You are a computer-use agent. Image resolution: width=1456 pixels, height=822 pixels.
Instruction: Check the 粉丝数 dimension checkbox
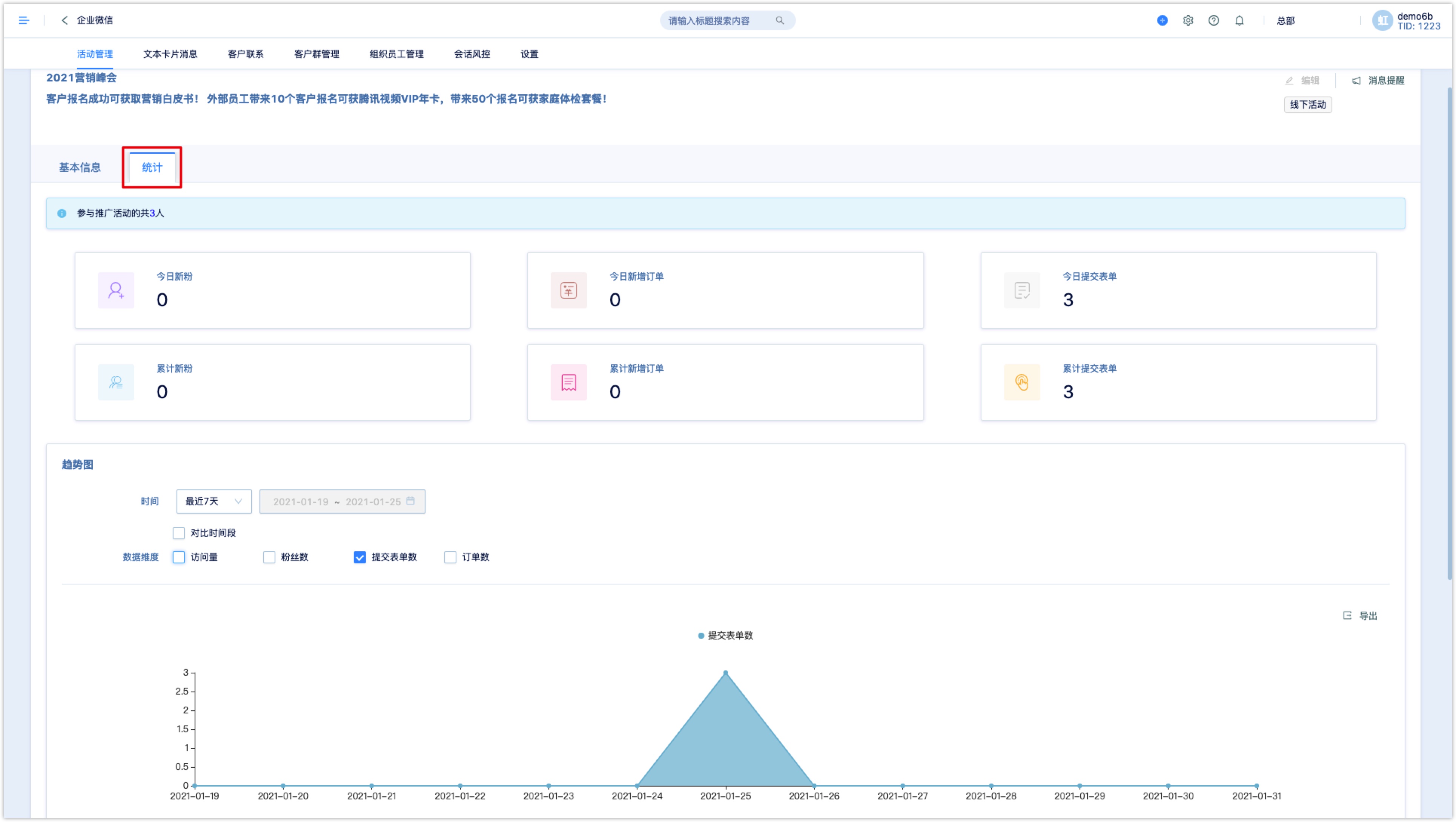click(269, 558)
